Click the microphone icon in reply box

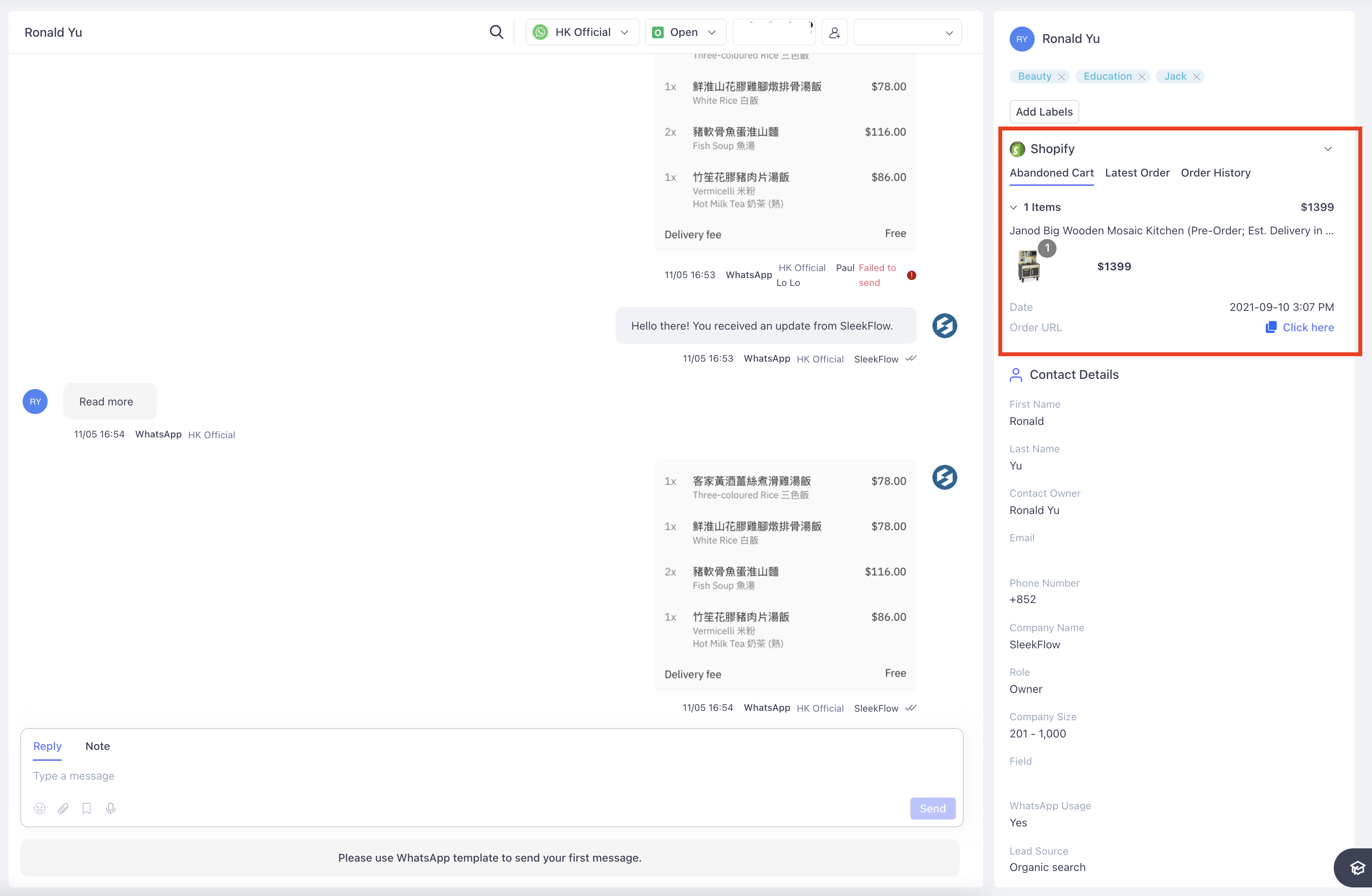click(110, 808)
